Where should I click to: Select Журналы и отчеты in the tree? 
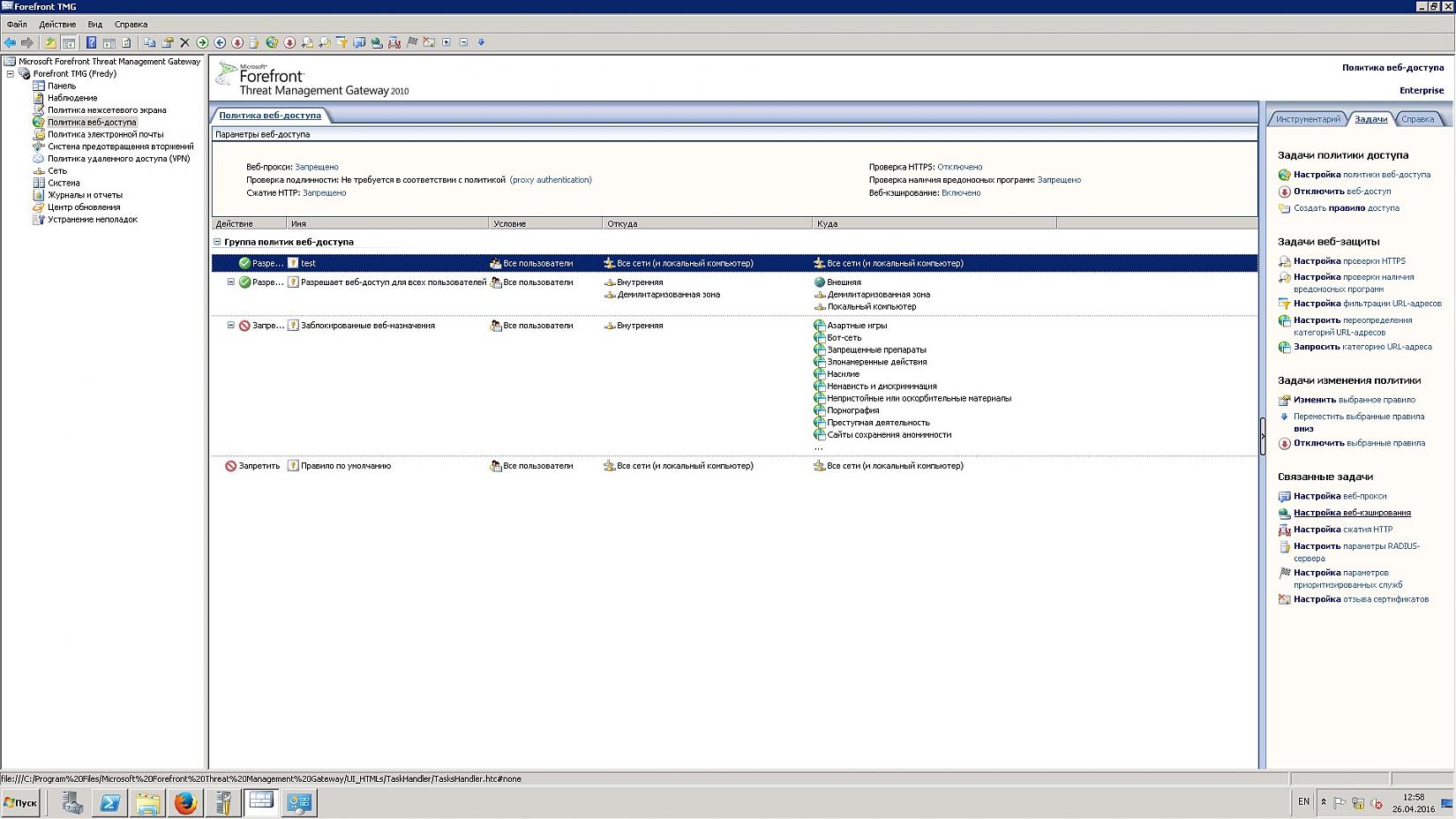click(85, 195)
